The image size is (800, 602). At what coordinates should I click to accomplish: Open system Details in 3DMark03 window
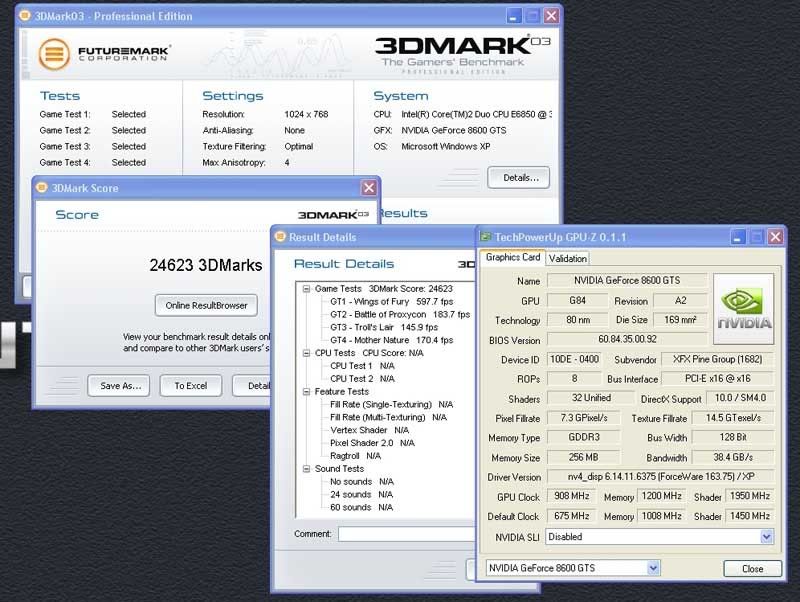518,178
